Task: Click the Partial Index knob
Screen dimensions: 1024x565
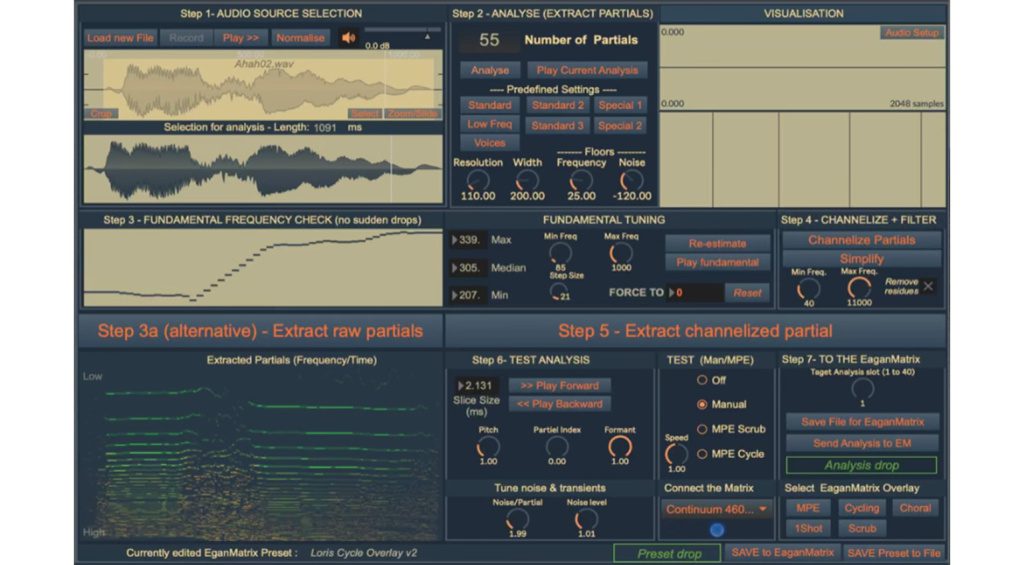Action: (x=556, y=446)
